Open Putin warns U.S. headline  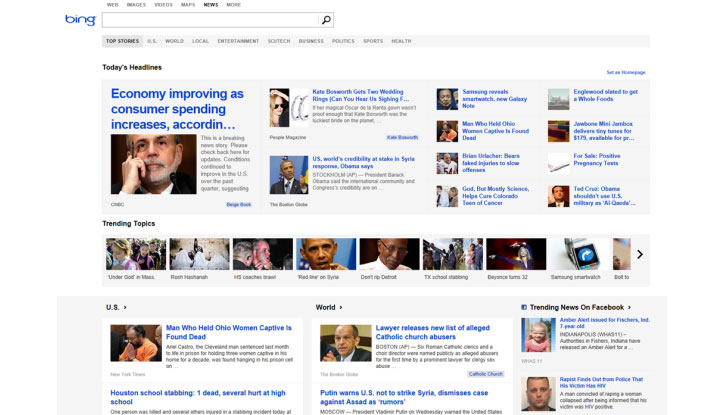(404, 397)
